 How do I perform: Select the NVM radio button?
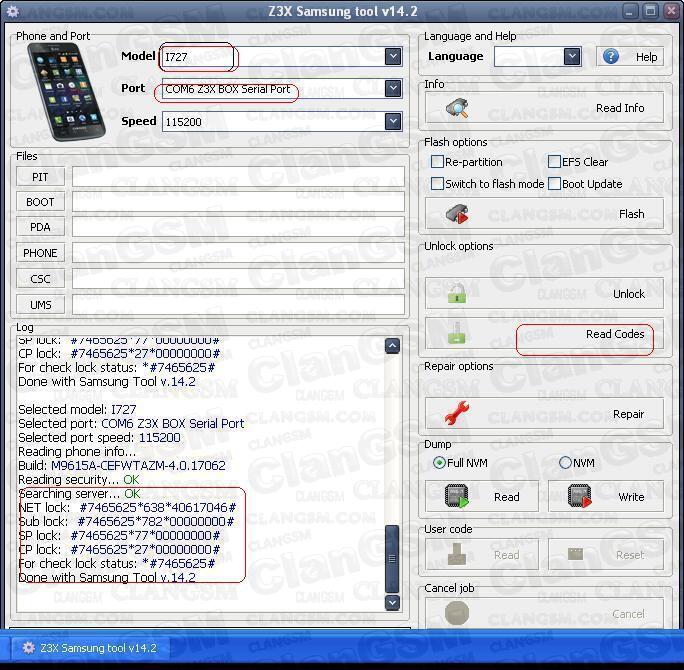click(565, 462)
